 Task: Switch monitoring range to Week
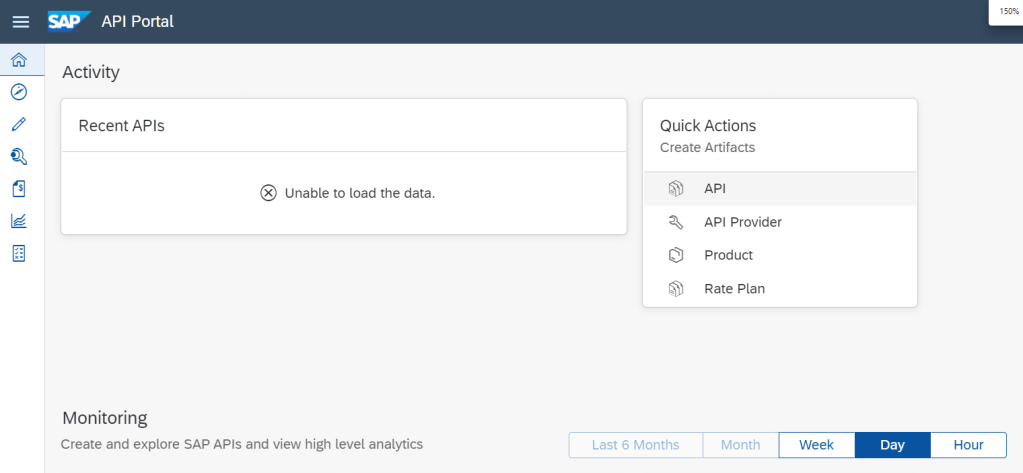pos(816,445)
